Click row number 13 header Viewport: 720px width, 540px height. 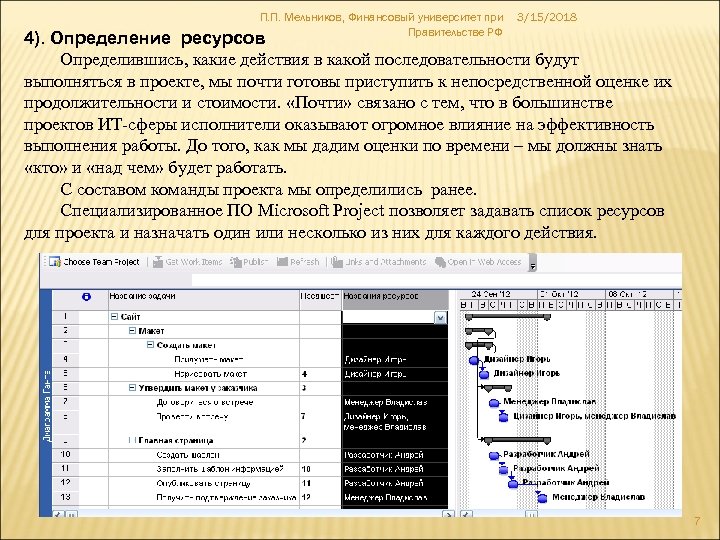pos(65,497)
